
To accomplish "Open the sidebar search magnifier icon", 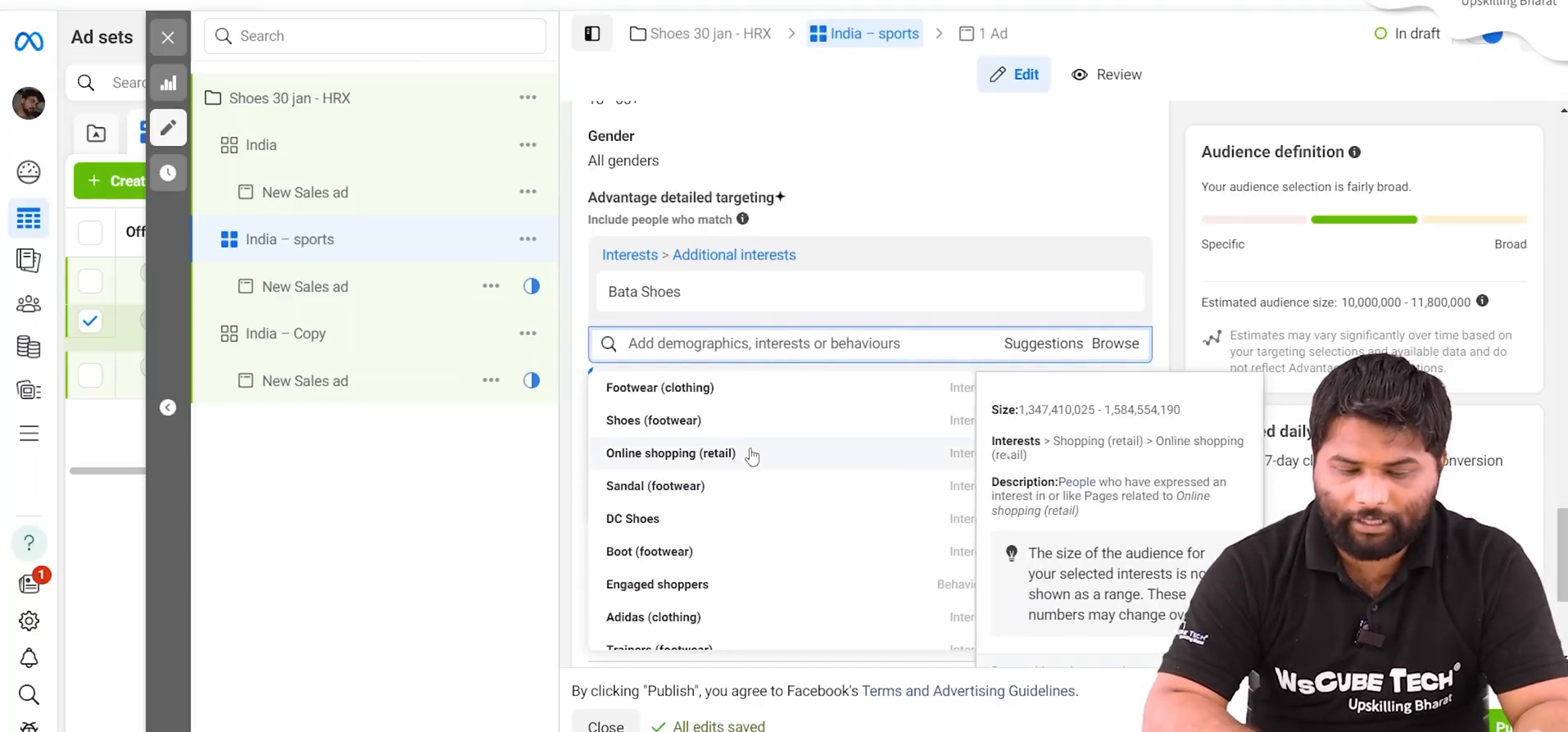I will pyautogui.click(x=29, y=695).
